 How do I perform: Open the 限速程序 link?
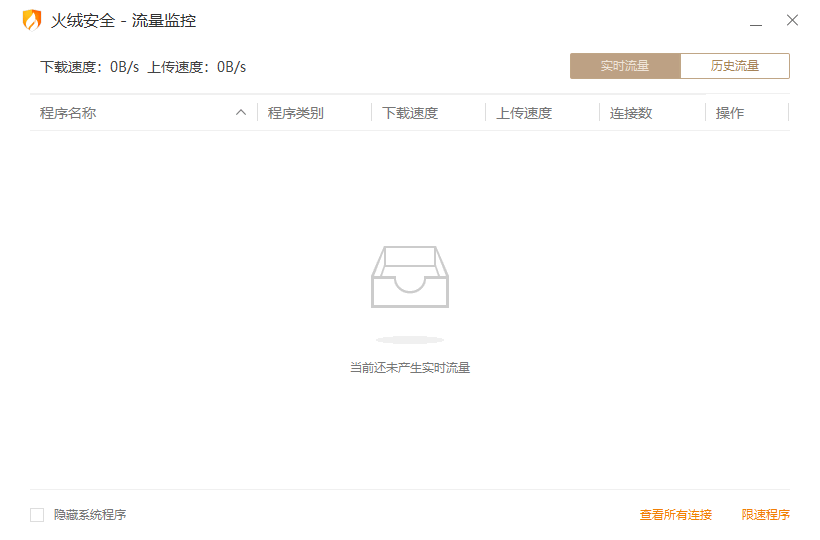click(766, 515)
